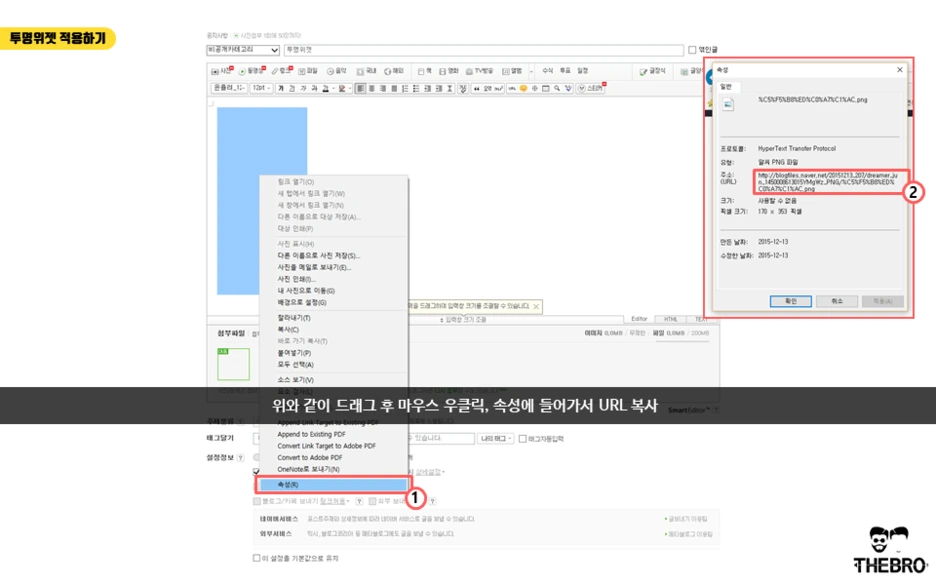Image resolution: width=936 pixels, height=585 pixels.
Task: Insert a photo using the 사진 toolbar icon
Action: [x=218, y=71]
